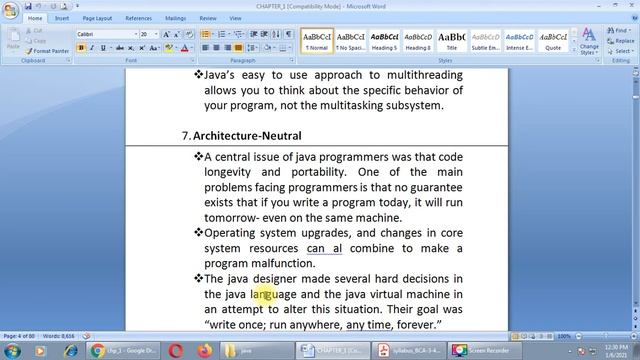
Task: Align text left
Action: click(x=205, y=48)
